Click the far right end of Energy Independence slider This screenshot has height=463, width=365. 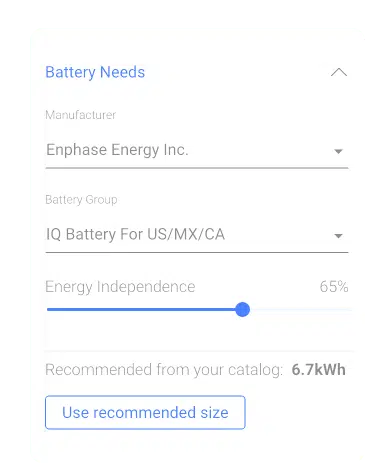pos(349,310)
